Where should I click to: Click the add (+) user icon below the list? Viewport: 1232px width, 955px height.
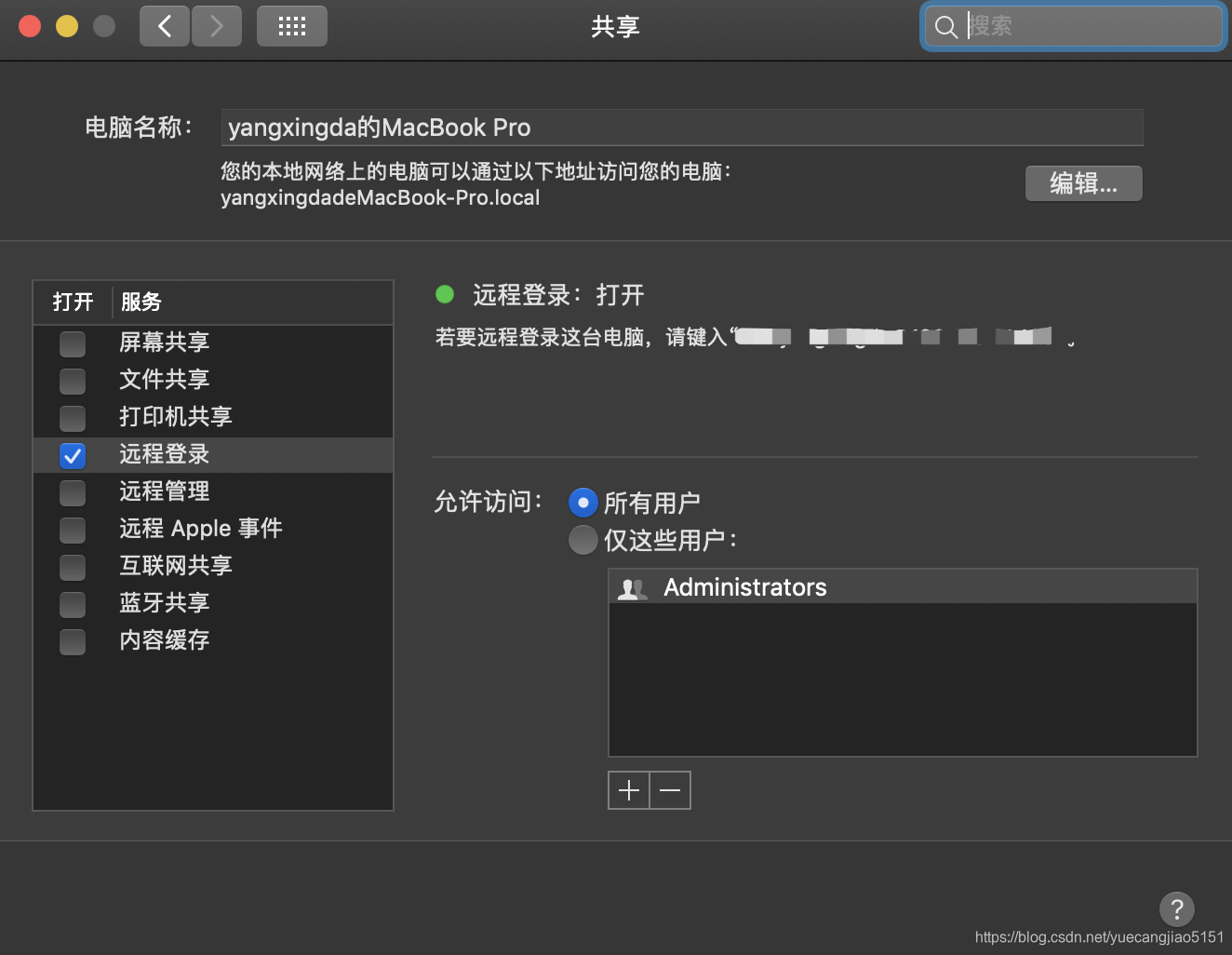pos(629,789)
